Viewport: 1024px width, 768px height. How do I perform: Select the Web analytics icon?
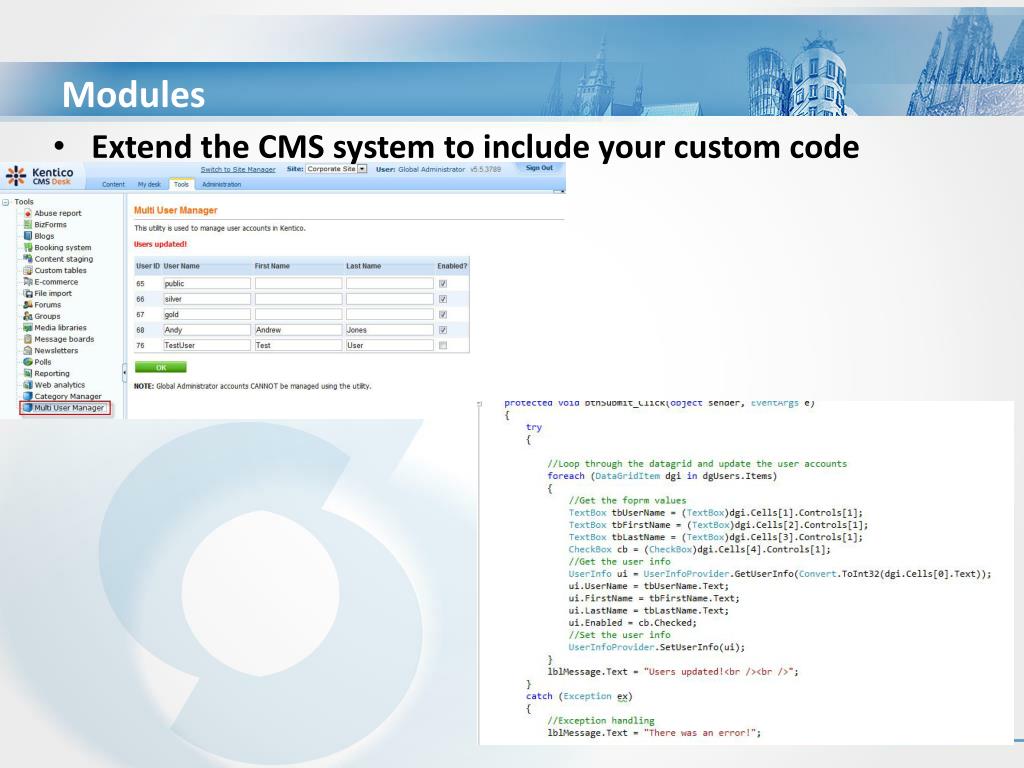point(27,385)
